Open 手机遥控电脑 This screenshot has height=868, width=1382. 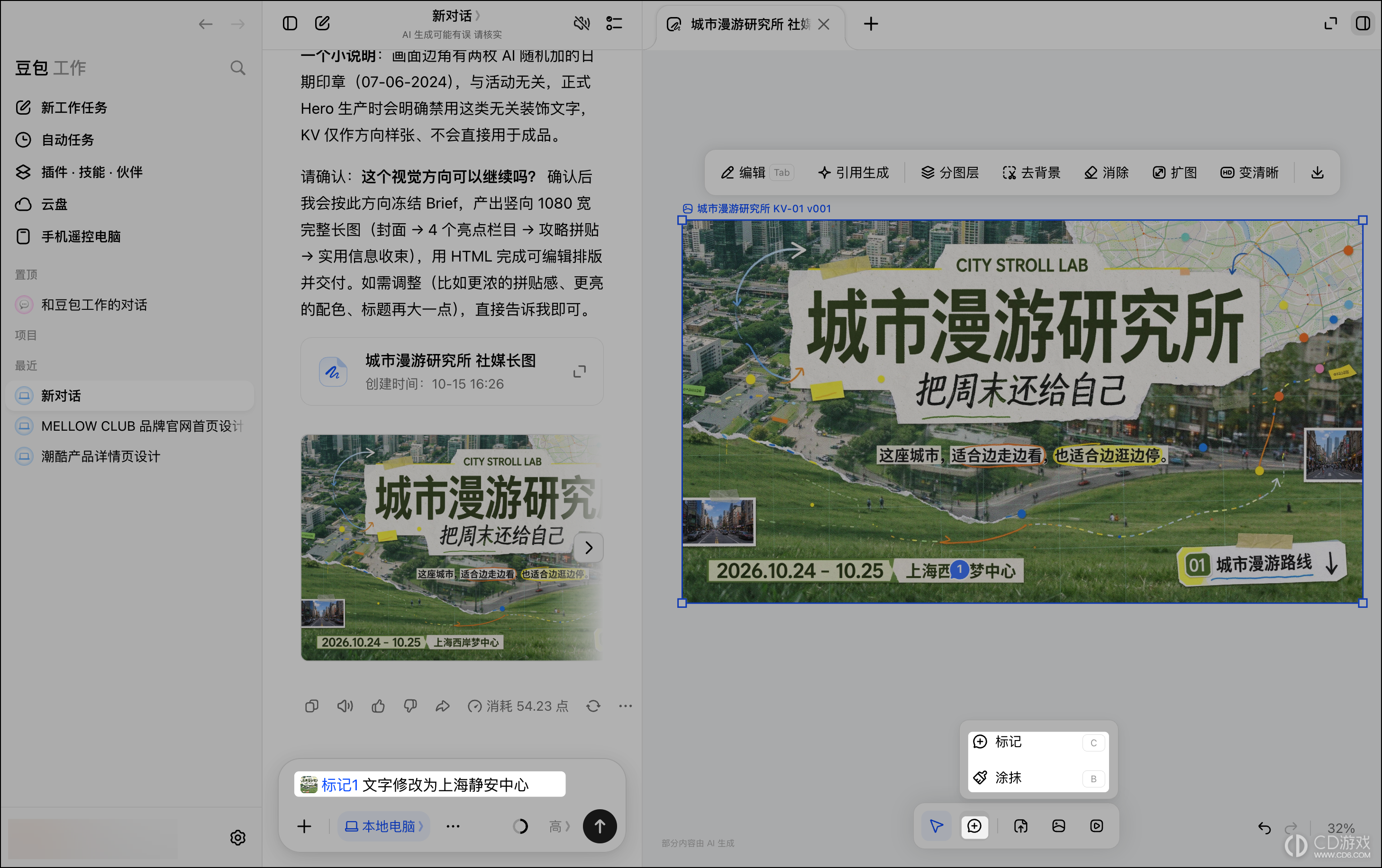[x=131, y=236]
